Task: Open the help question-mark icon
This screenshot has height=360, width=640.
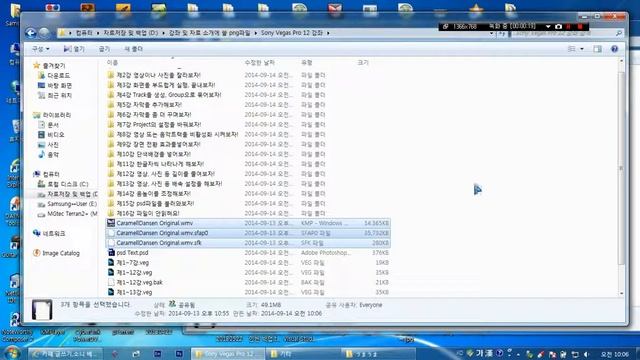Action: [x=614, y=49]
